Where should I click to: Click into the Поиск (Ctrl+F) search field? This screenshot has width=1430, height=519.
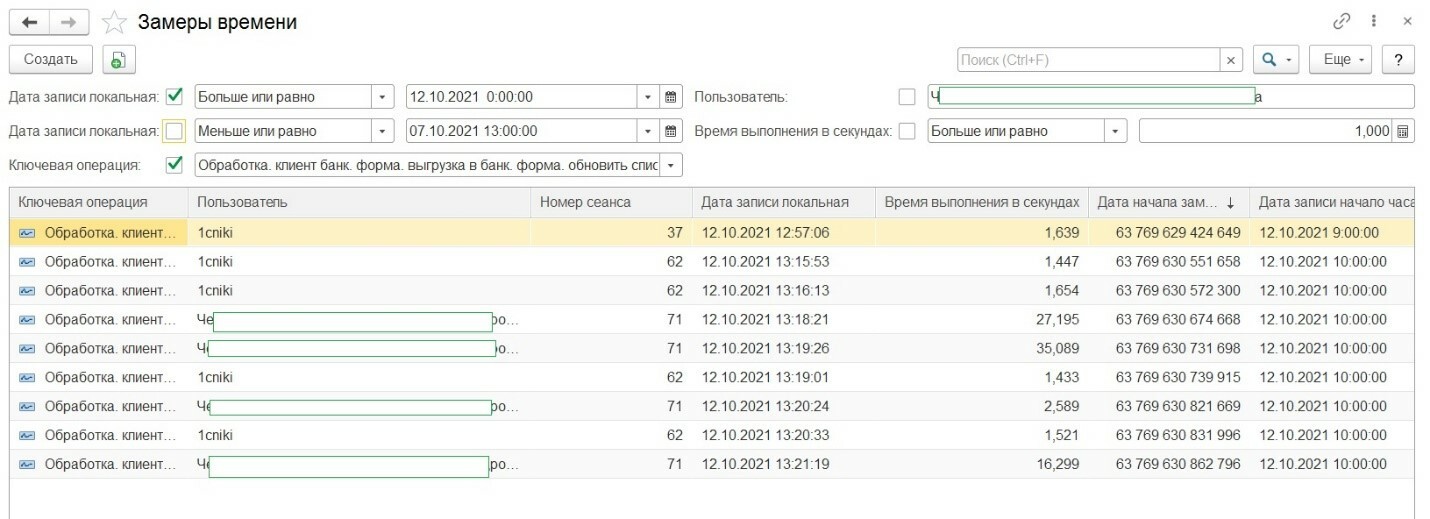1088,60
